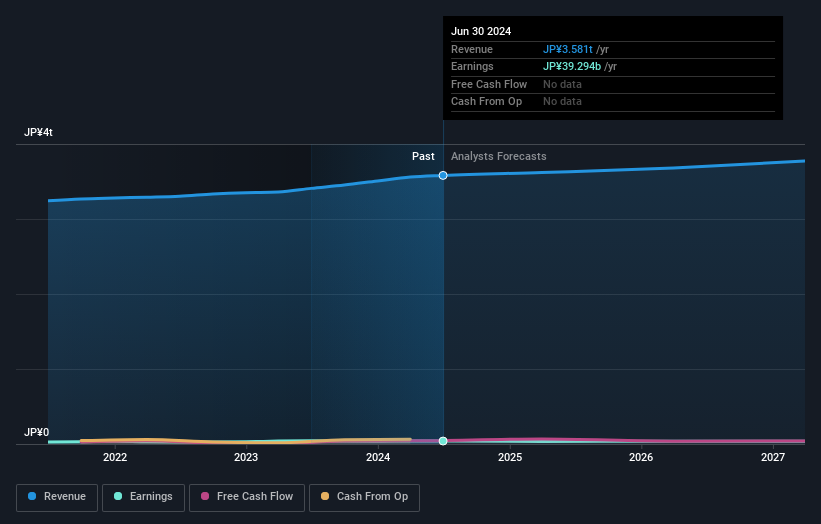The image size is (821, 524).
Task: Select the earnings data point at Jun 2024
Action: point(443,441)
